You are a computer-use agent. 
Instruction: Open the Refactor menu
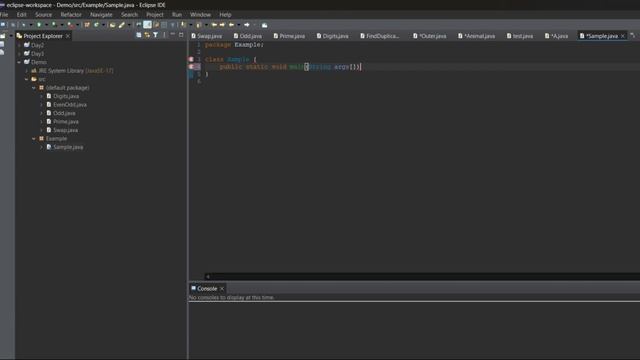click(71, 15)
